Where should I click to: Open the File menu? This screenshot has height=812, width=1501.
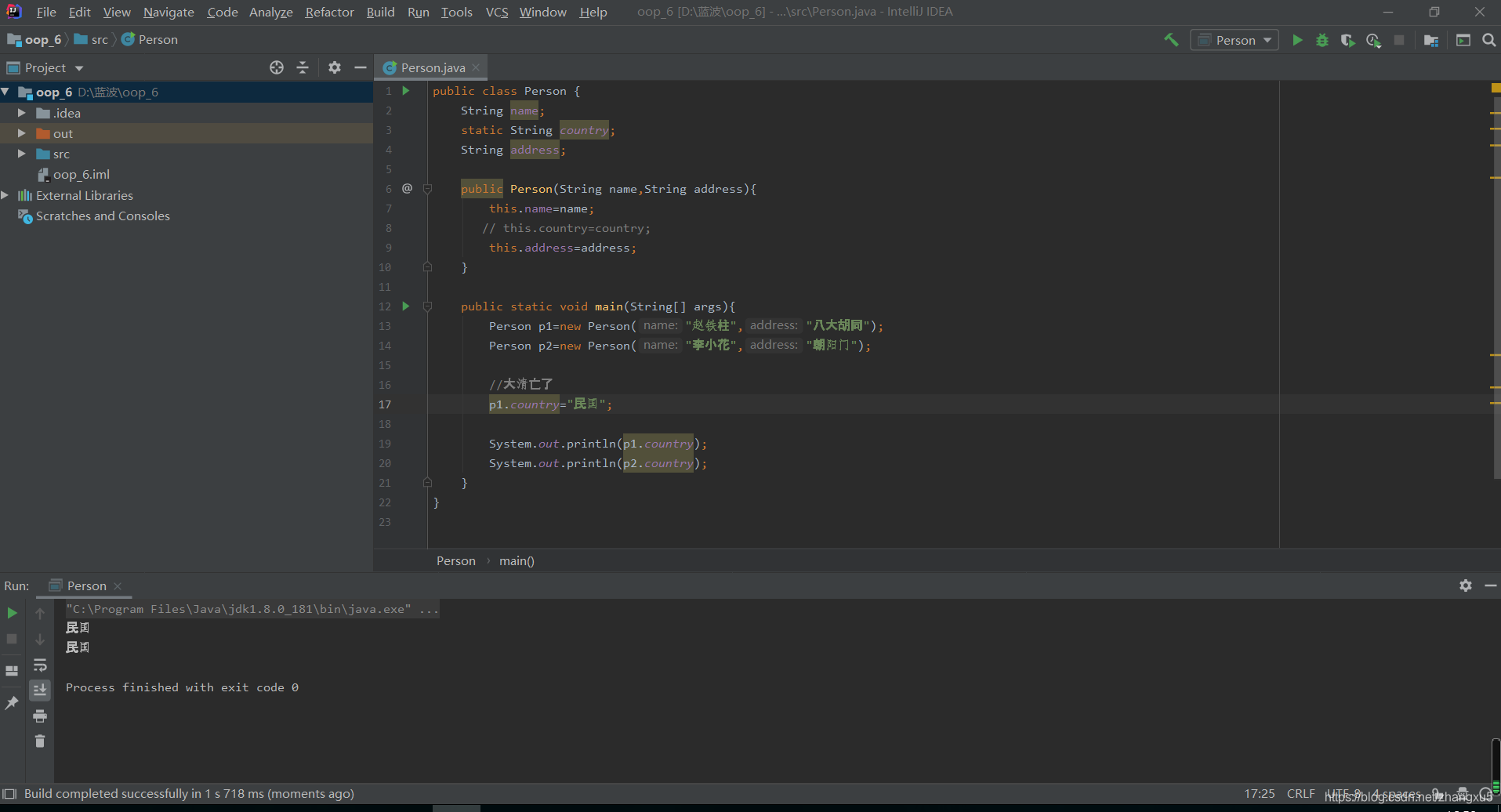[46, 12]
